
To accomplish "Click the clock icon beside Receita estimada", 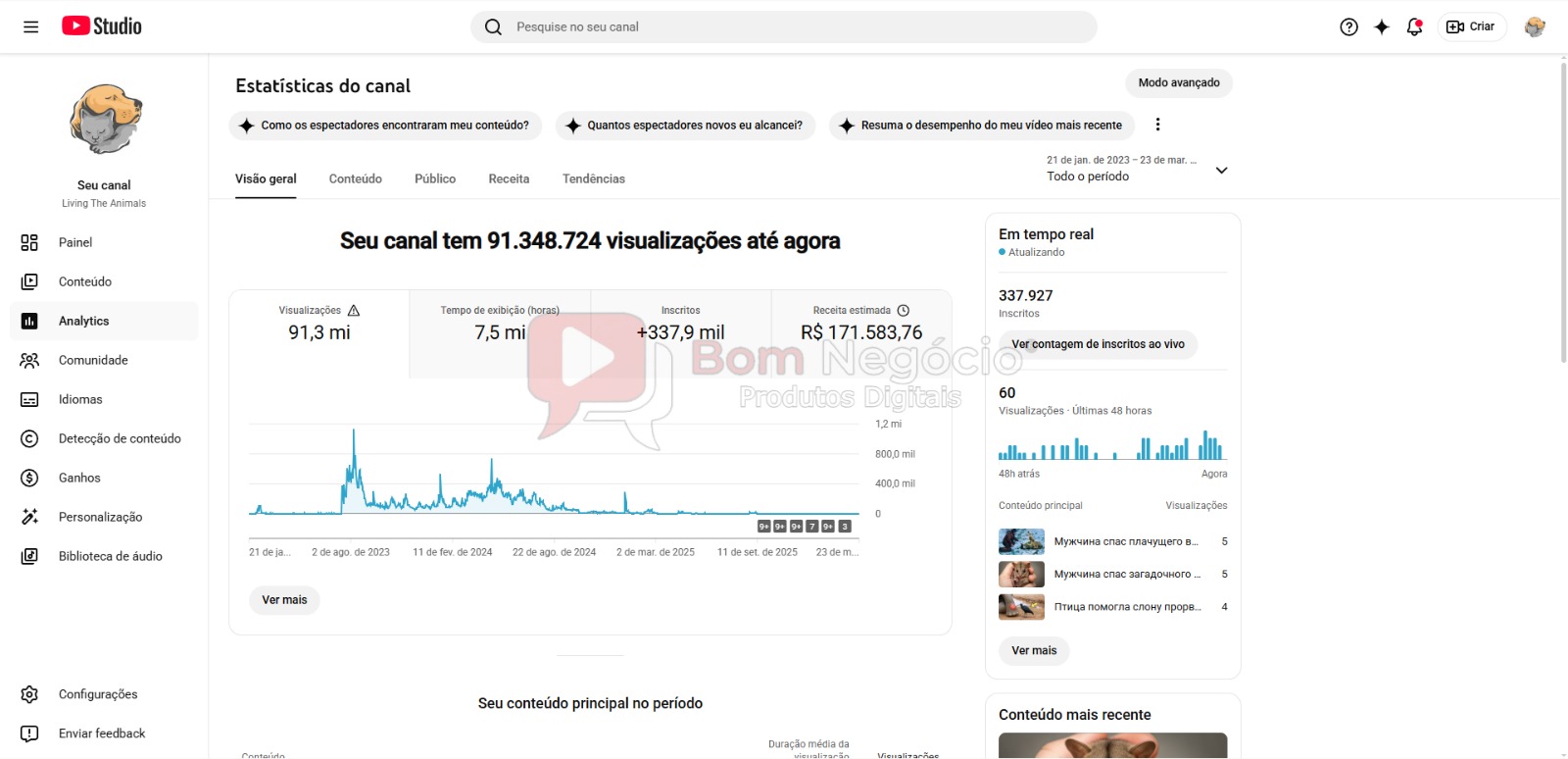I will click(904, 311).
